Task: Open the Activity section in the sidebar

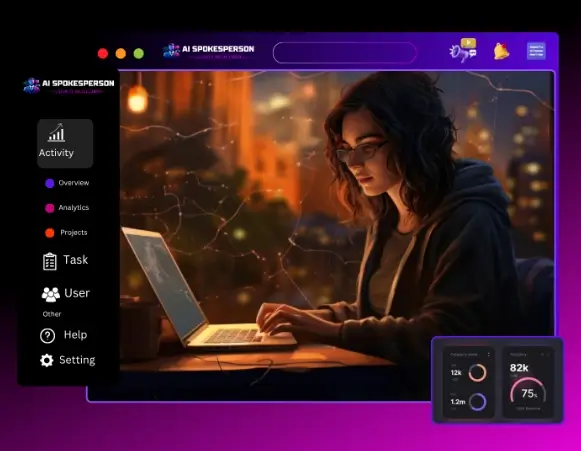Action: [65, 143]
